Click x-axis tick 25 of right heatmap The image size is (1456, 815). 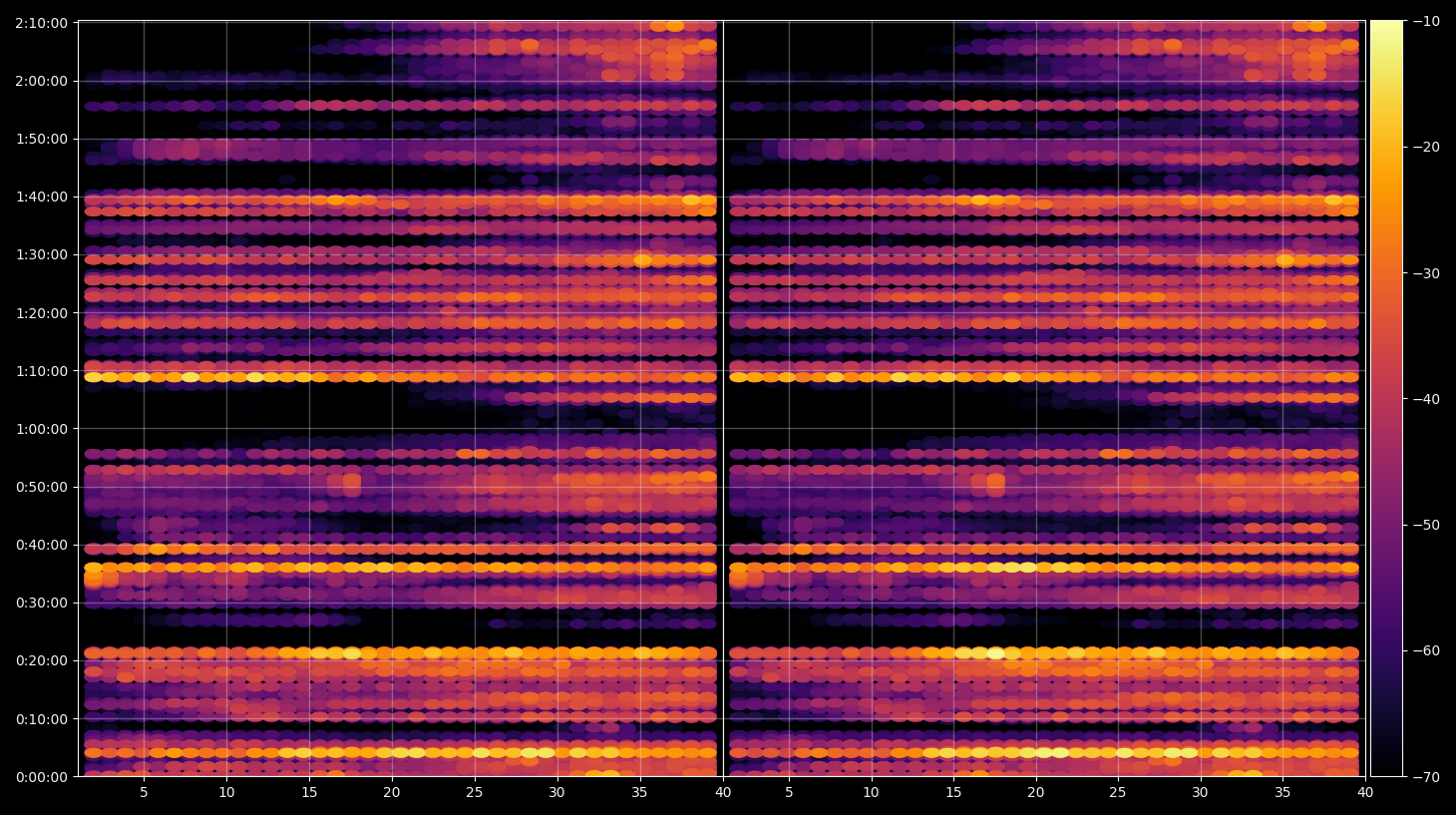tap(1118, 792)
